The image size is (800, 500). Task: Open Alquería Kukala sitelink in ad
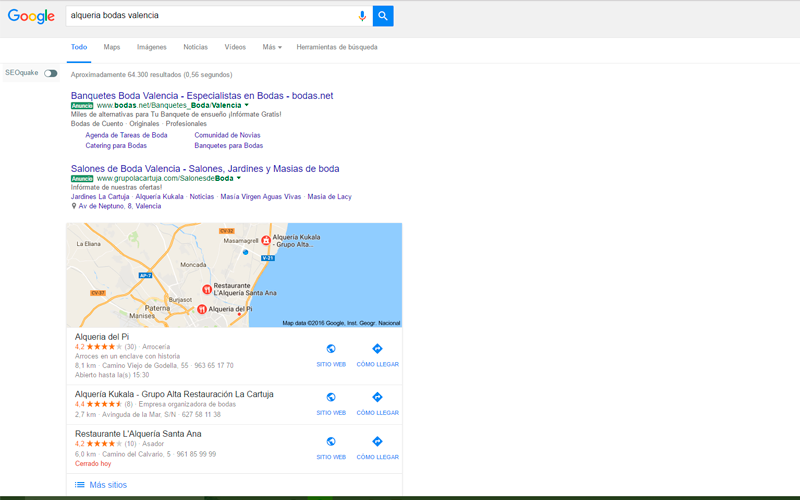(x=160, y=196)
